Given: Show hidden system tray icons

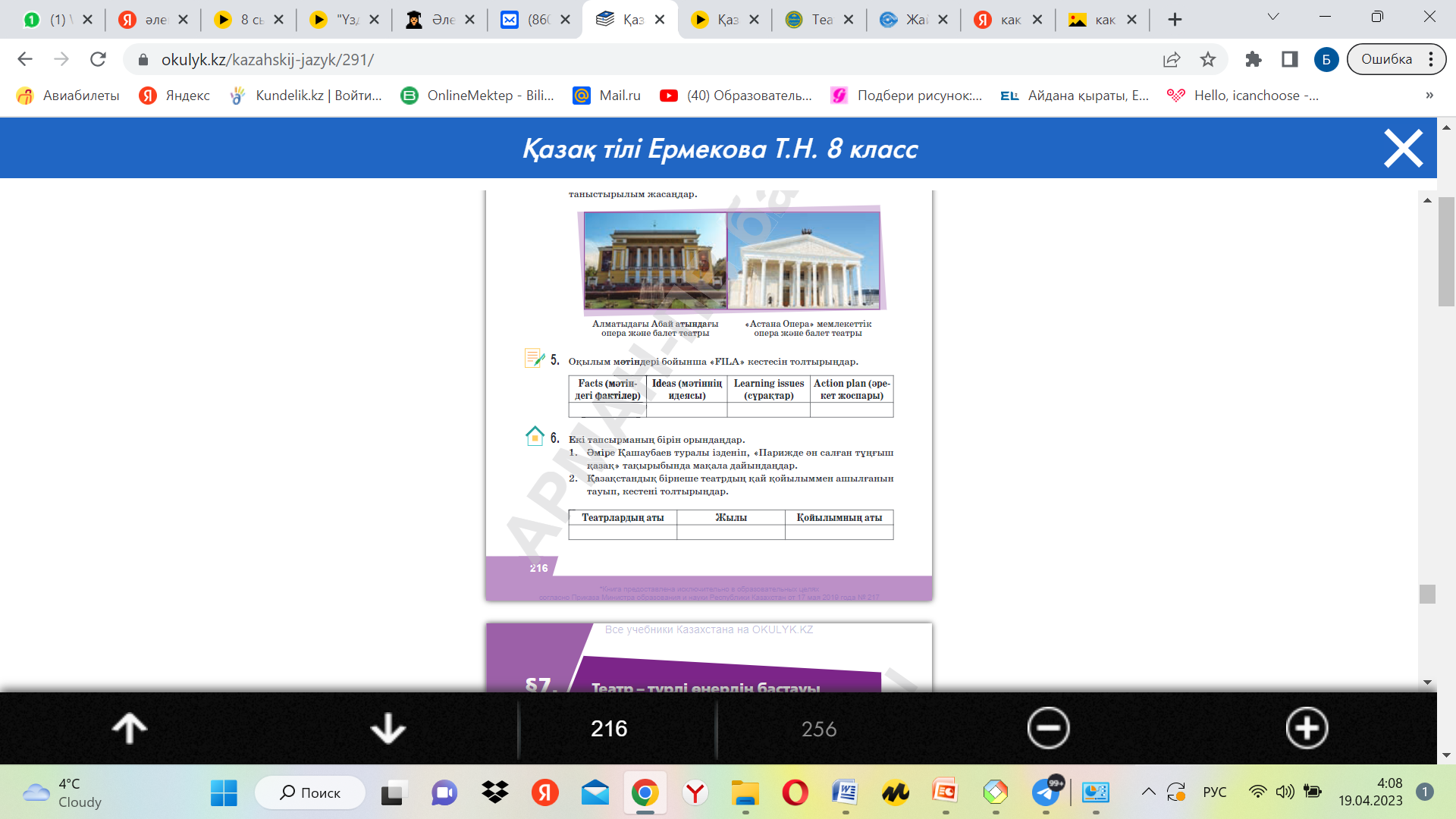Looking at the screenshot, I should pyautogui.click(x=1148, y=792).
